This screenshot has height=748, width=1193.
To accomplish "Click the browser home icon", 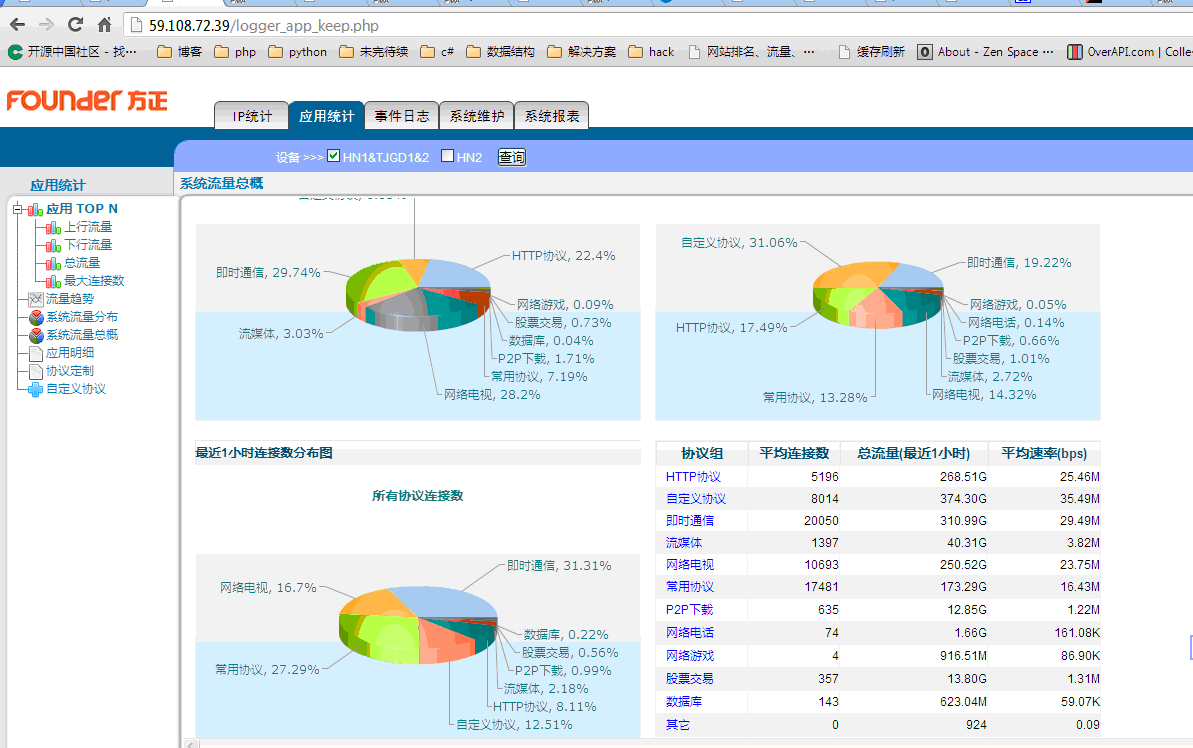I will click(105, 25).
